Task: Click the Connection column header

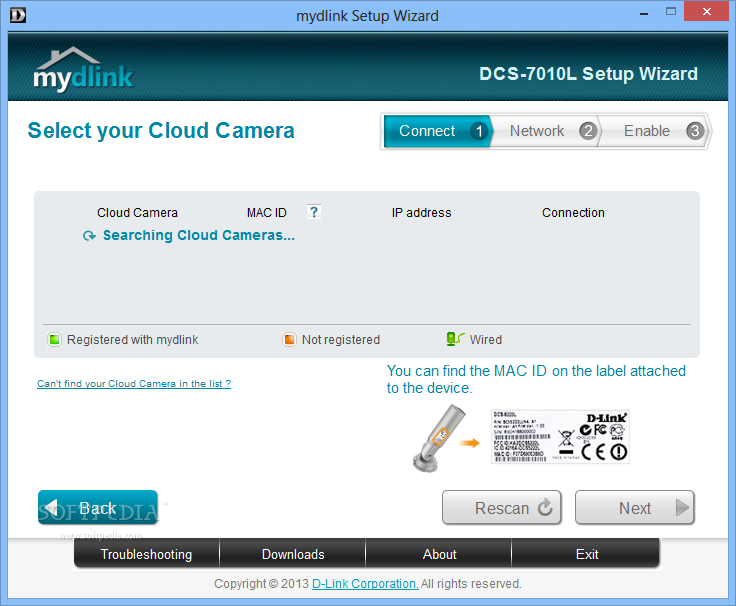Action: point(573,213)
